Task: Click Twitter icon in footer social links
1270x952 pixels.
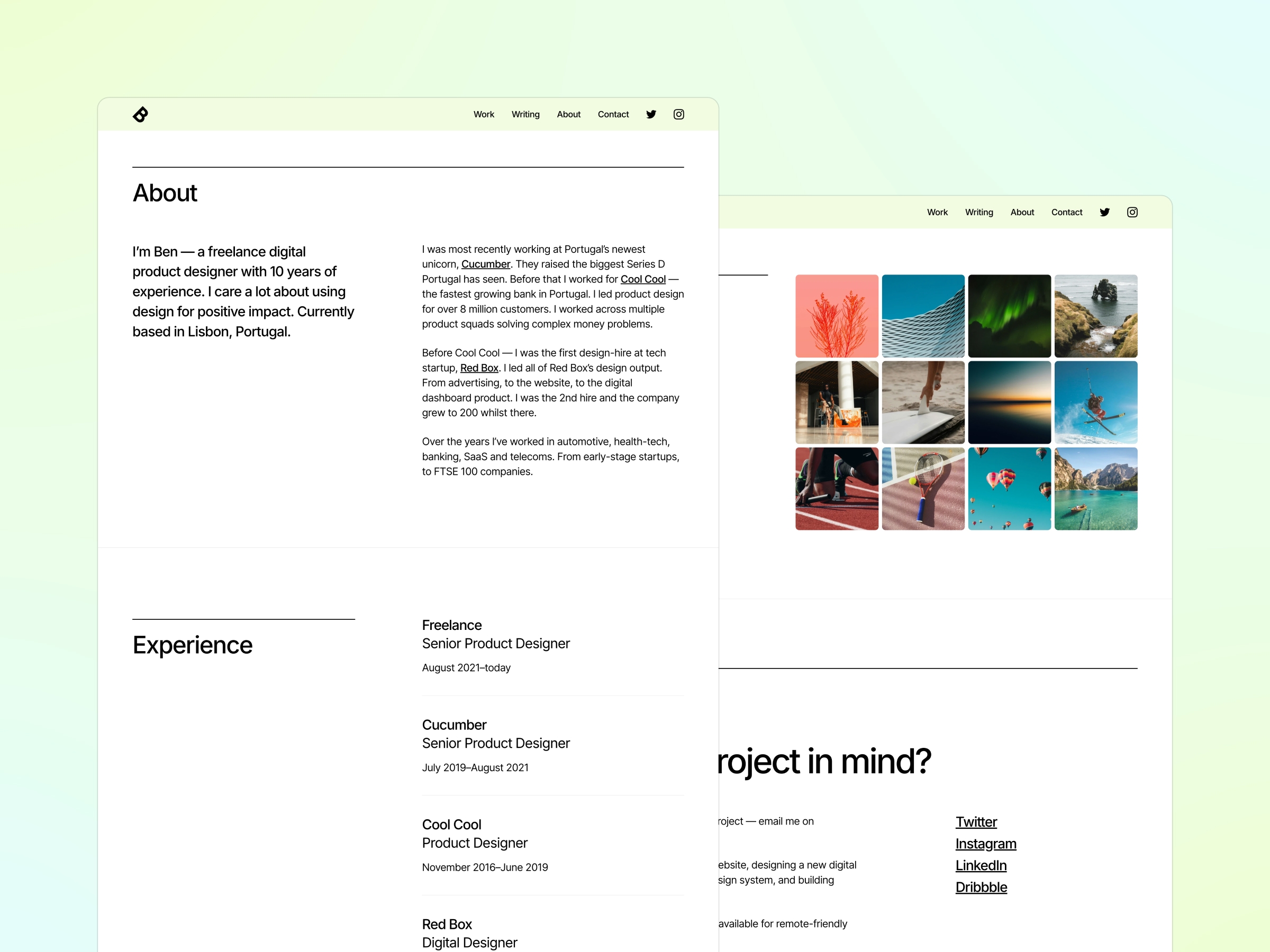Action: 975,821
